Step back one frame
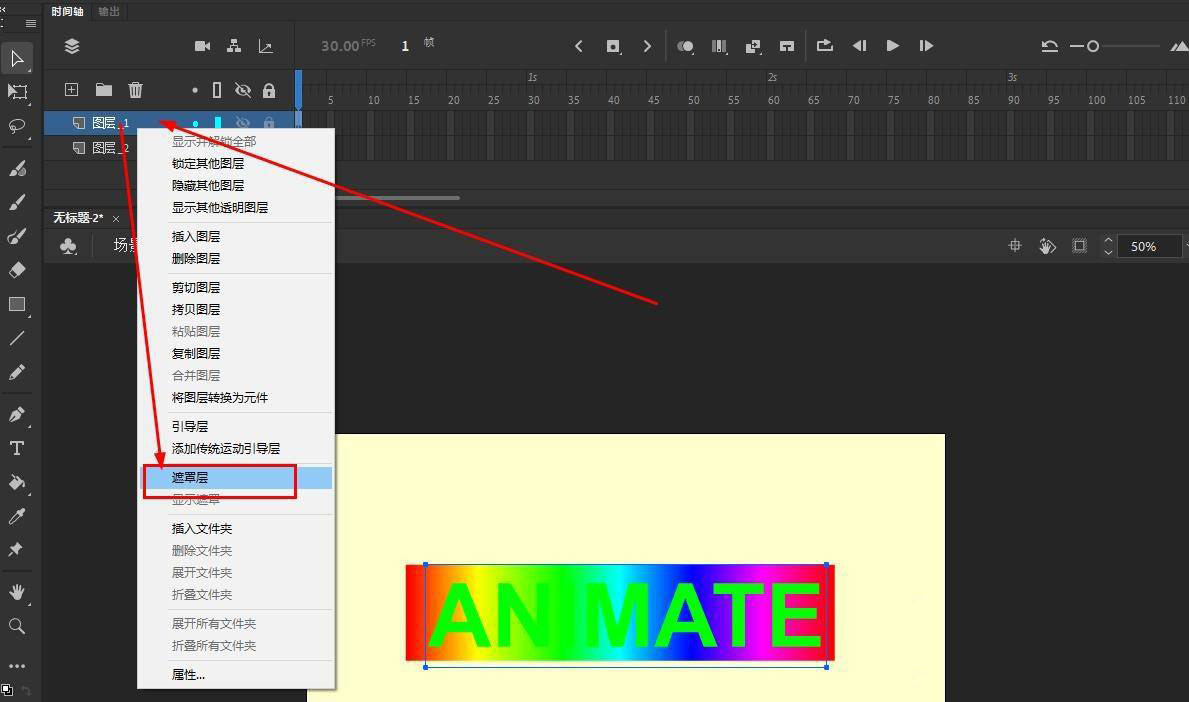1189x702 pixels. [x=859, y=46]
